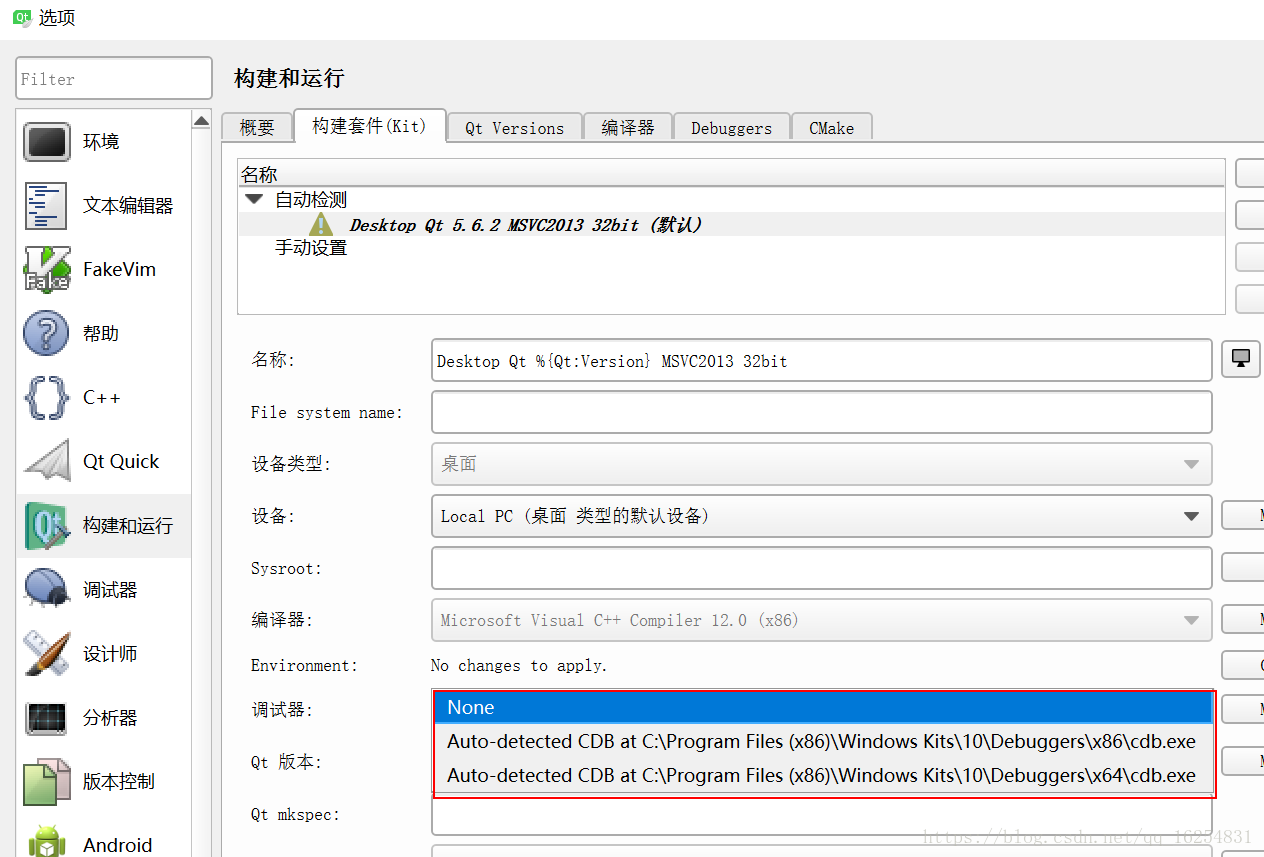
Task: Open the 环境 settings category
Action: coord(103,142)
